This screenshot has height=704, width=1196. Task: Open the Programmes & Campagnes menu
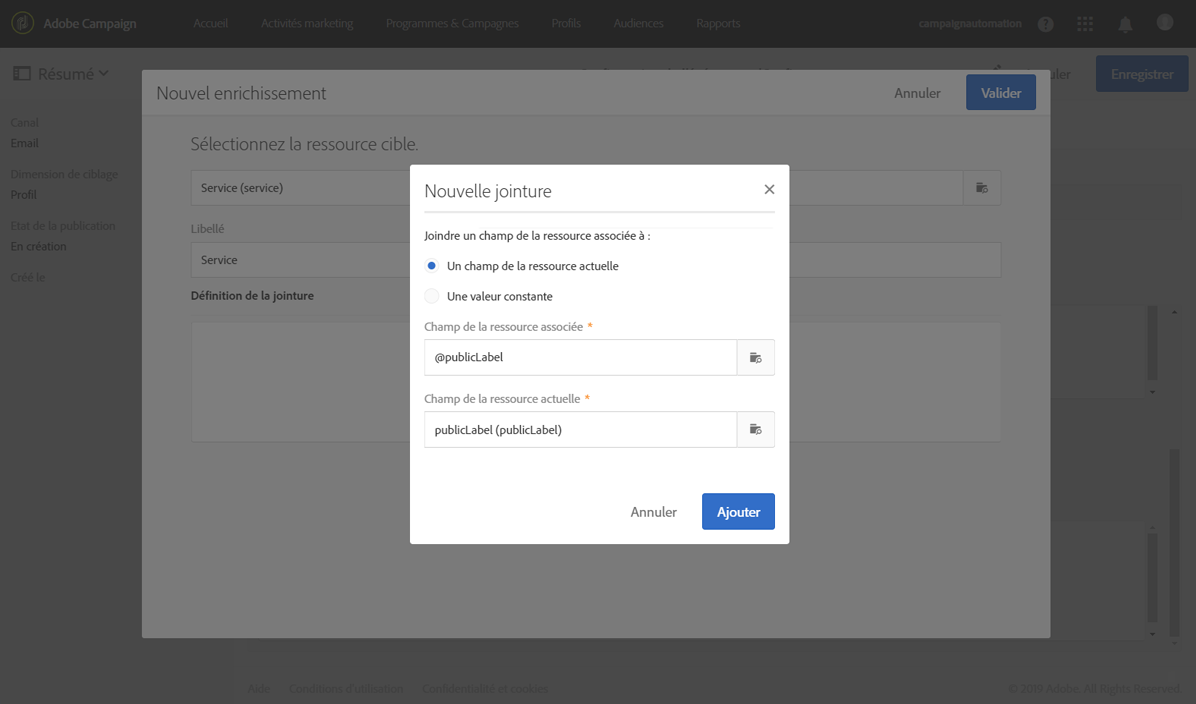pyautogui.click(x=452, y=24)
